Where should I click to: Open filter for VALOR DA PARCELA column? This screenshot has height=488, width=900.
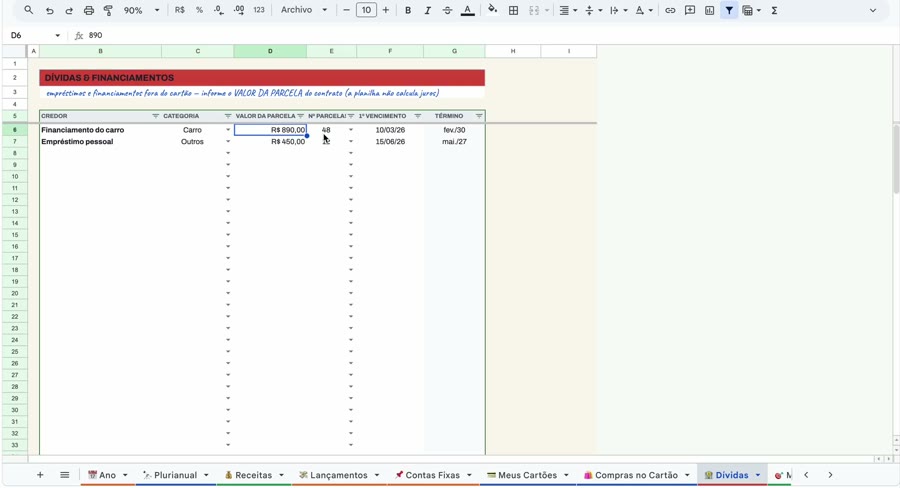(x=300, y=116)
